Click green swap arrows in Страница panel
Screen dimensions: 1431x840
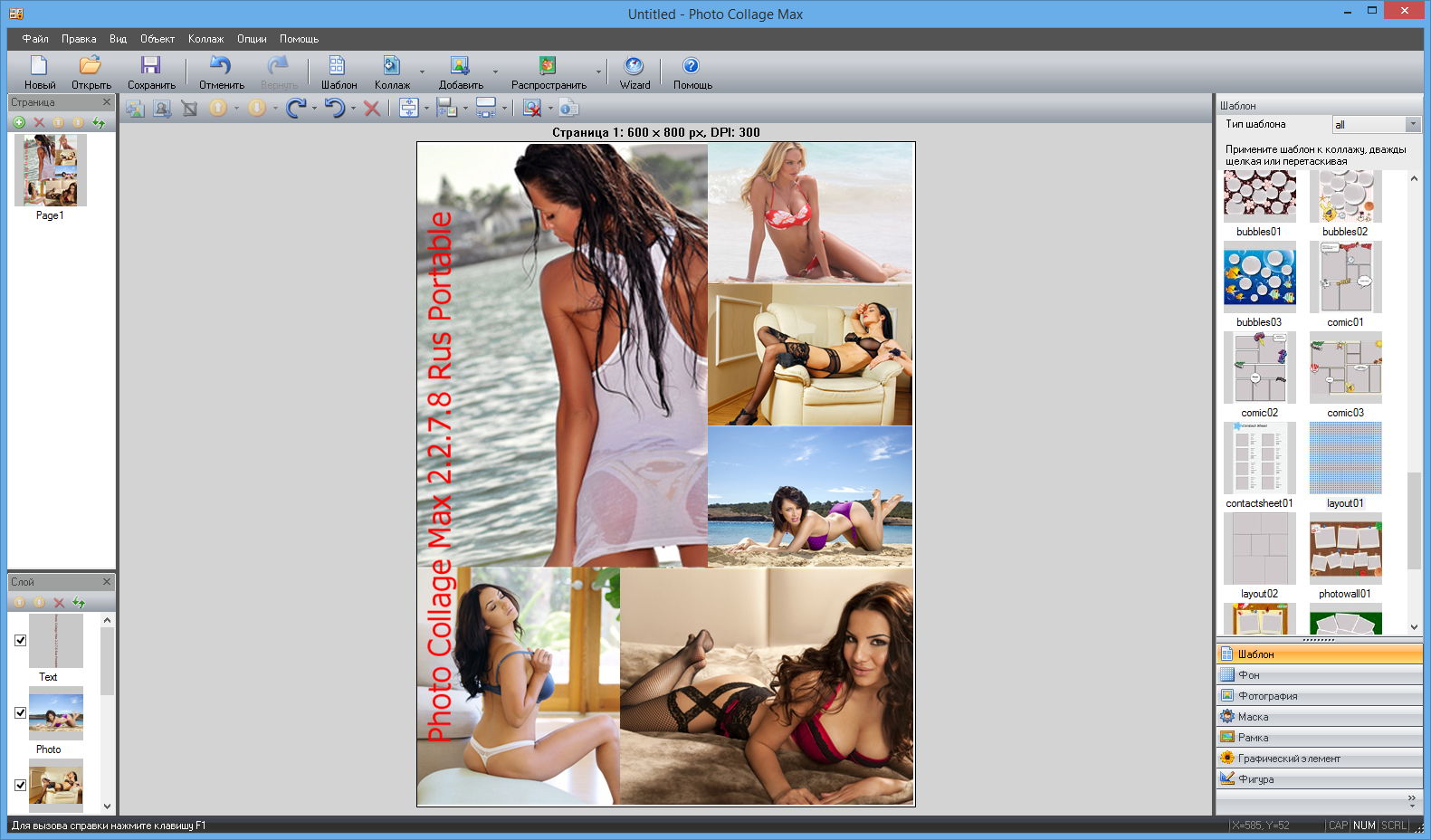tap(99, 122)
